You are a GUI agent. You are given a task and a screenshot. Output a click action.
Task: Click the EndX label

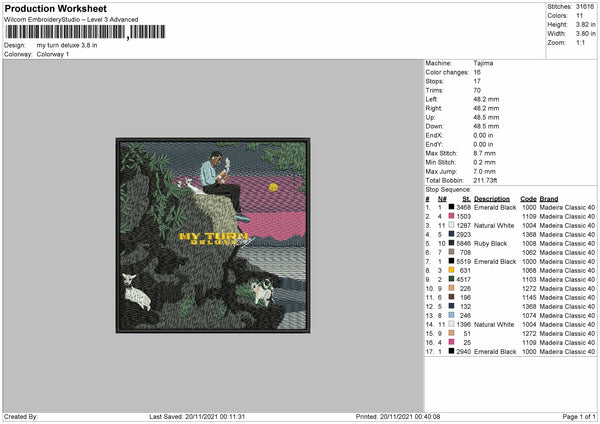434,135
